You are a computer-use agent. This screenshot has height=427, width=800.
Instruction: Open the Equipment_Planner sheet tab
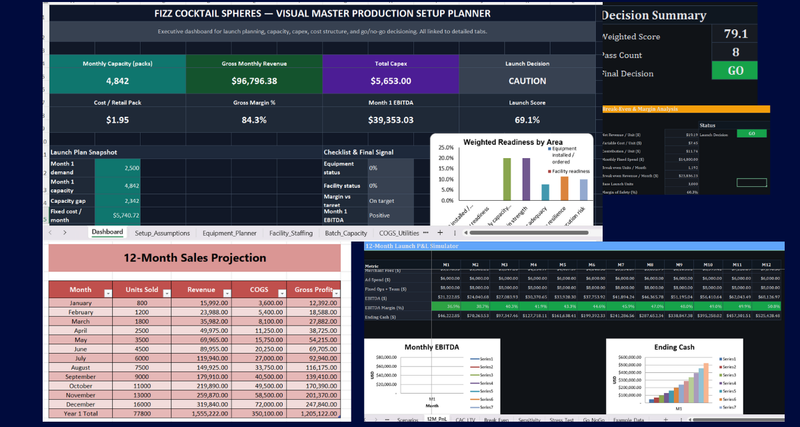pos(229,233)
